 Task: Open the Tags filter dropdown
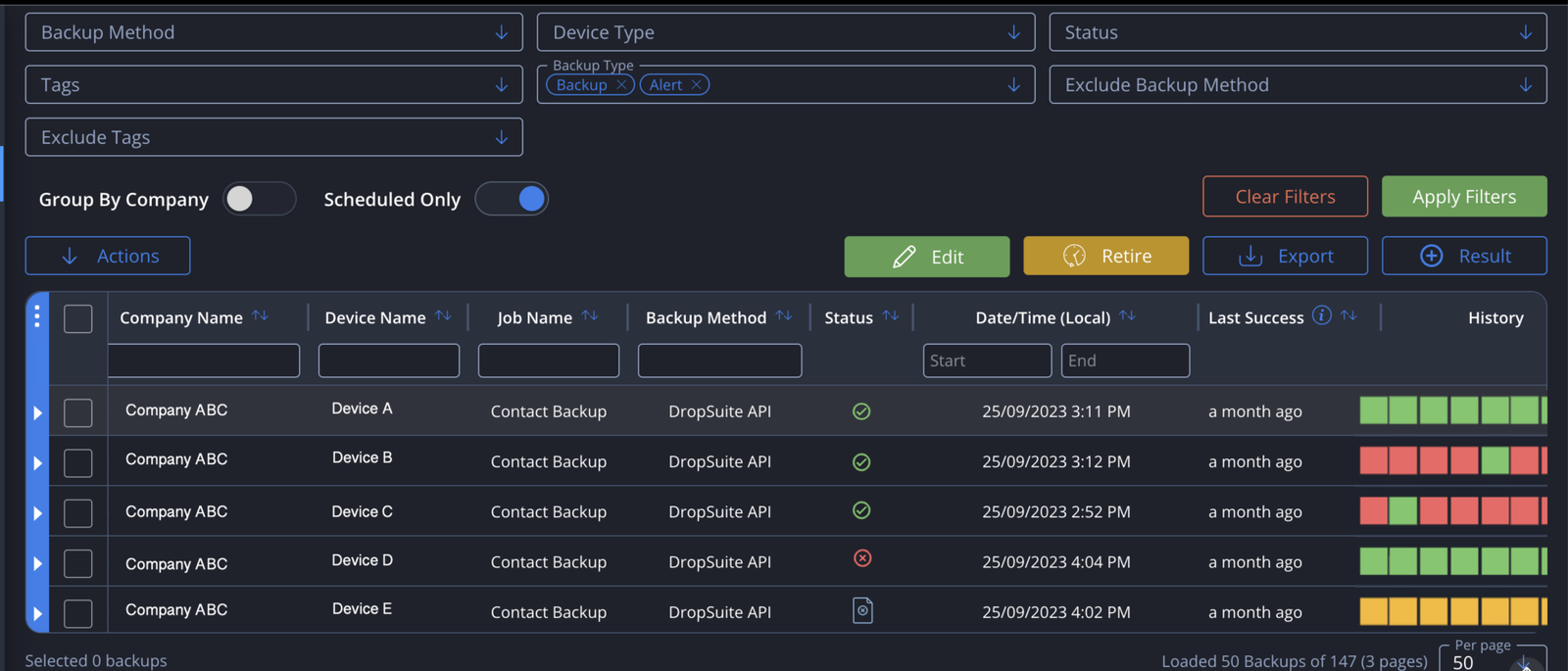[x=273, y=85]
